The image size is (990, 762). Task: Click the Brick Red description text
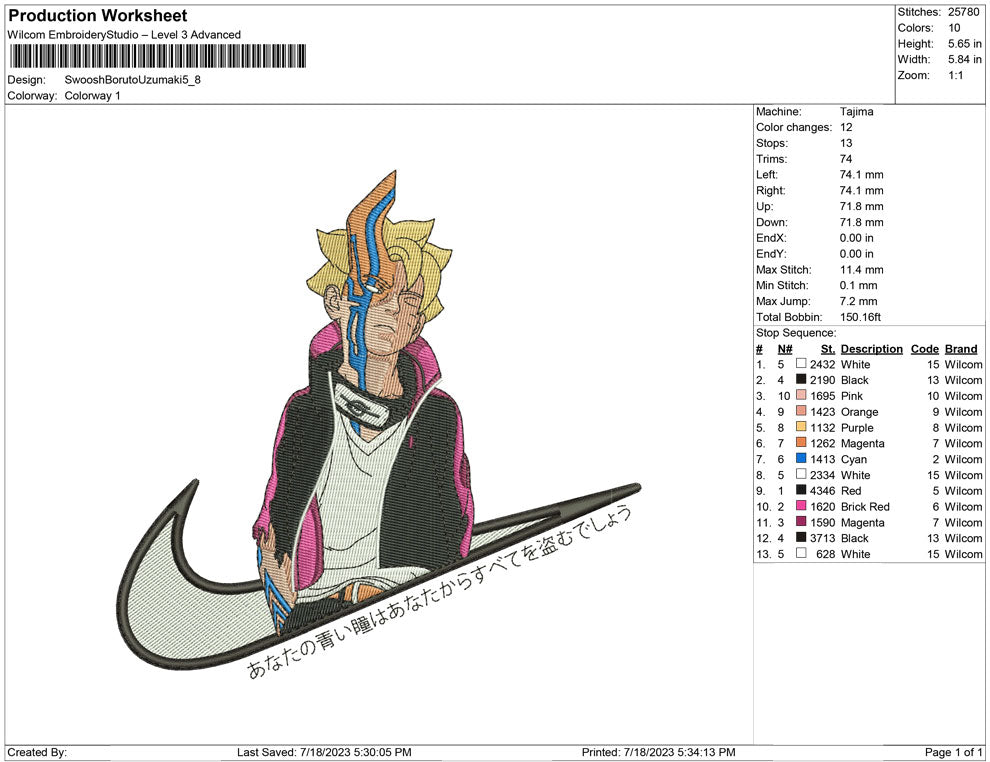pos(865,506)
